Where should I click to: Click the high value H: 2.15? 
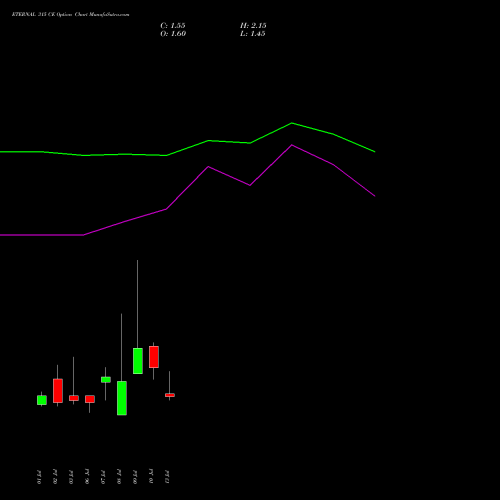coord(253,26)
